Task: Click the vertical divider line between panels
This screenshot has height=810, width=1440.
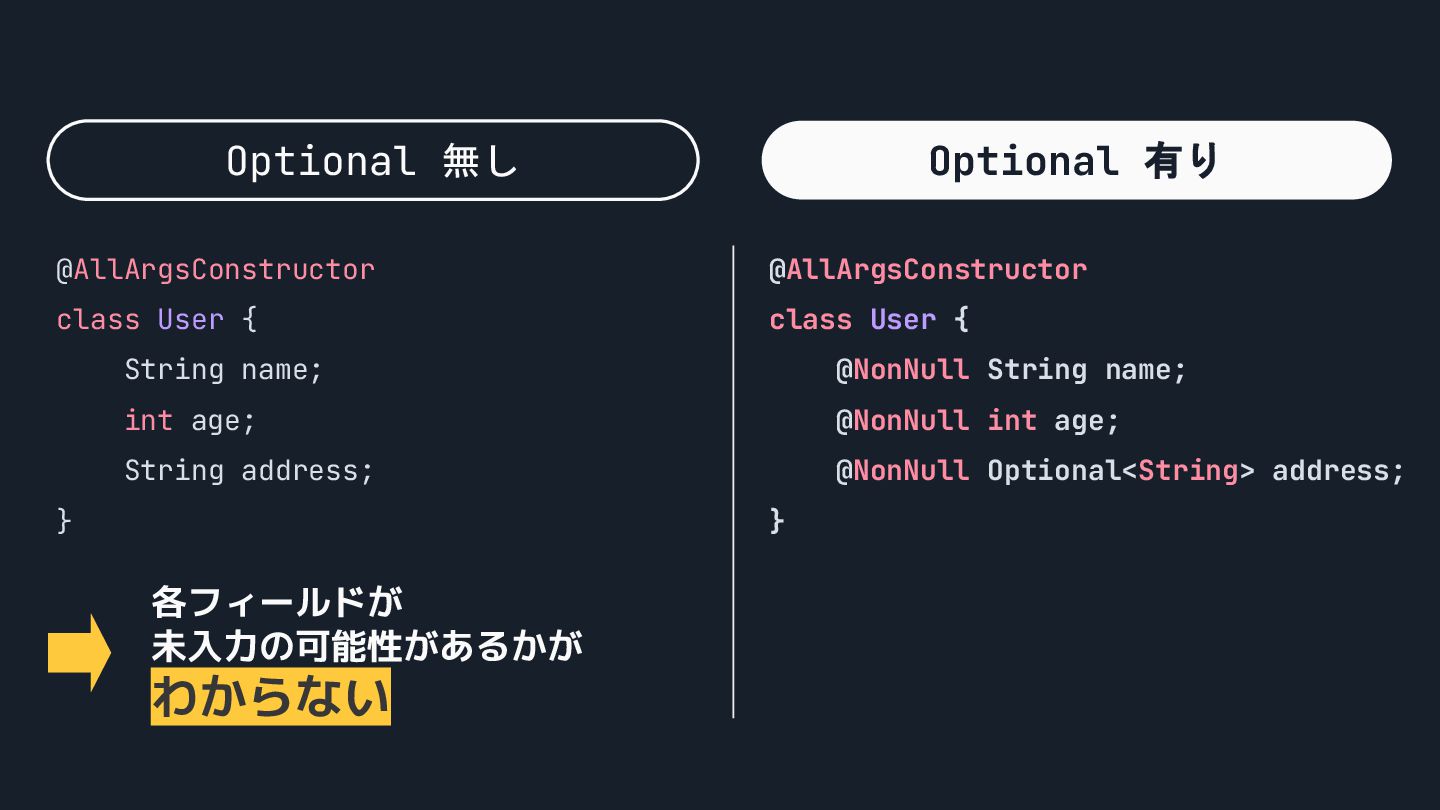Action: coord(733,482)
